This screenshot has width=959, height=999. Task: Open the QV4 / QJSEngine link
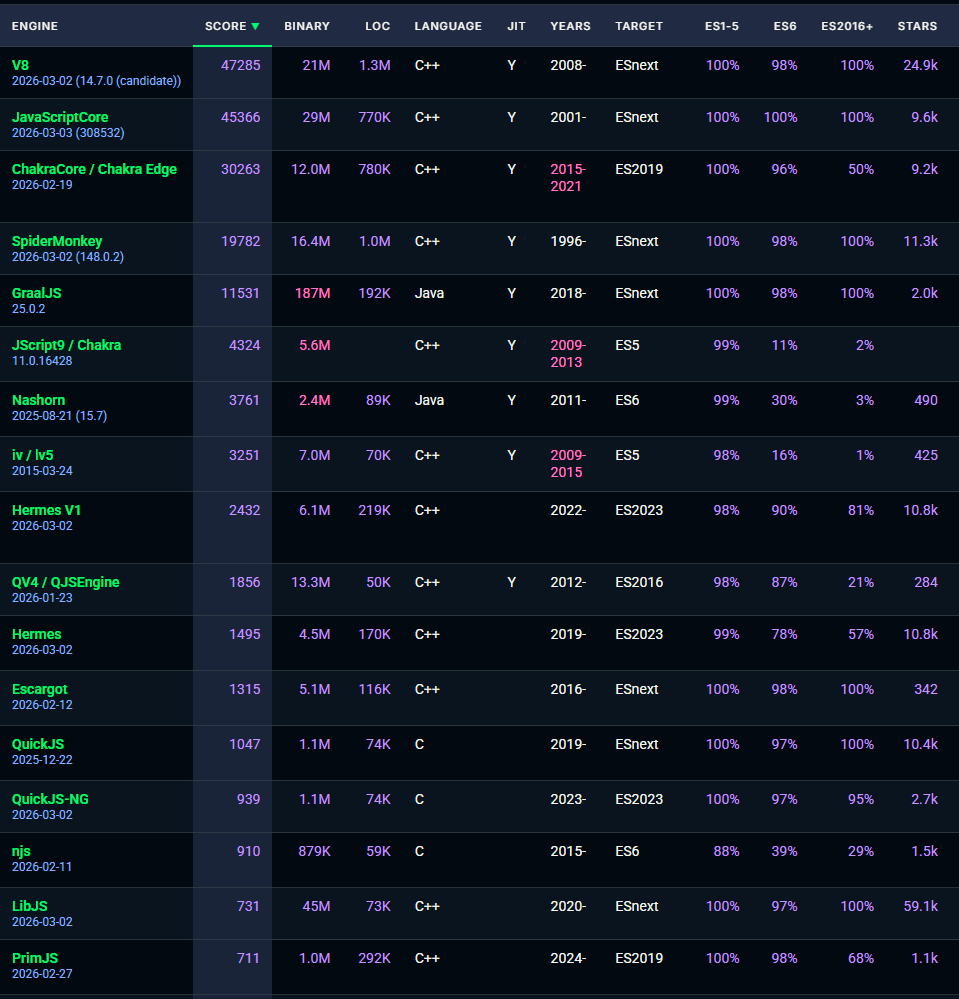pos(66,582)
